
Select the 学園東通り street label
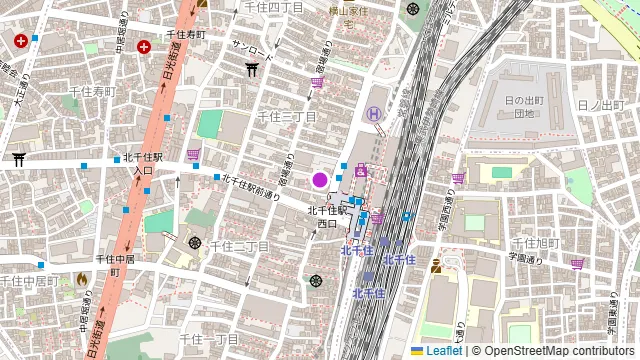point(612,313)
